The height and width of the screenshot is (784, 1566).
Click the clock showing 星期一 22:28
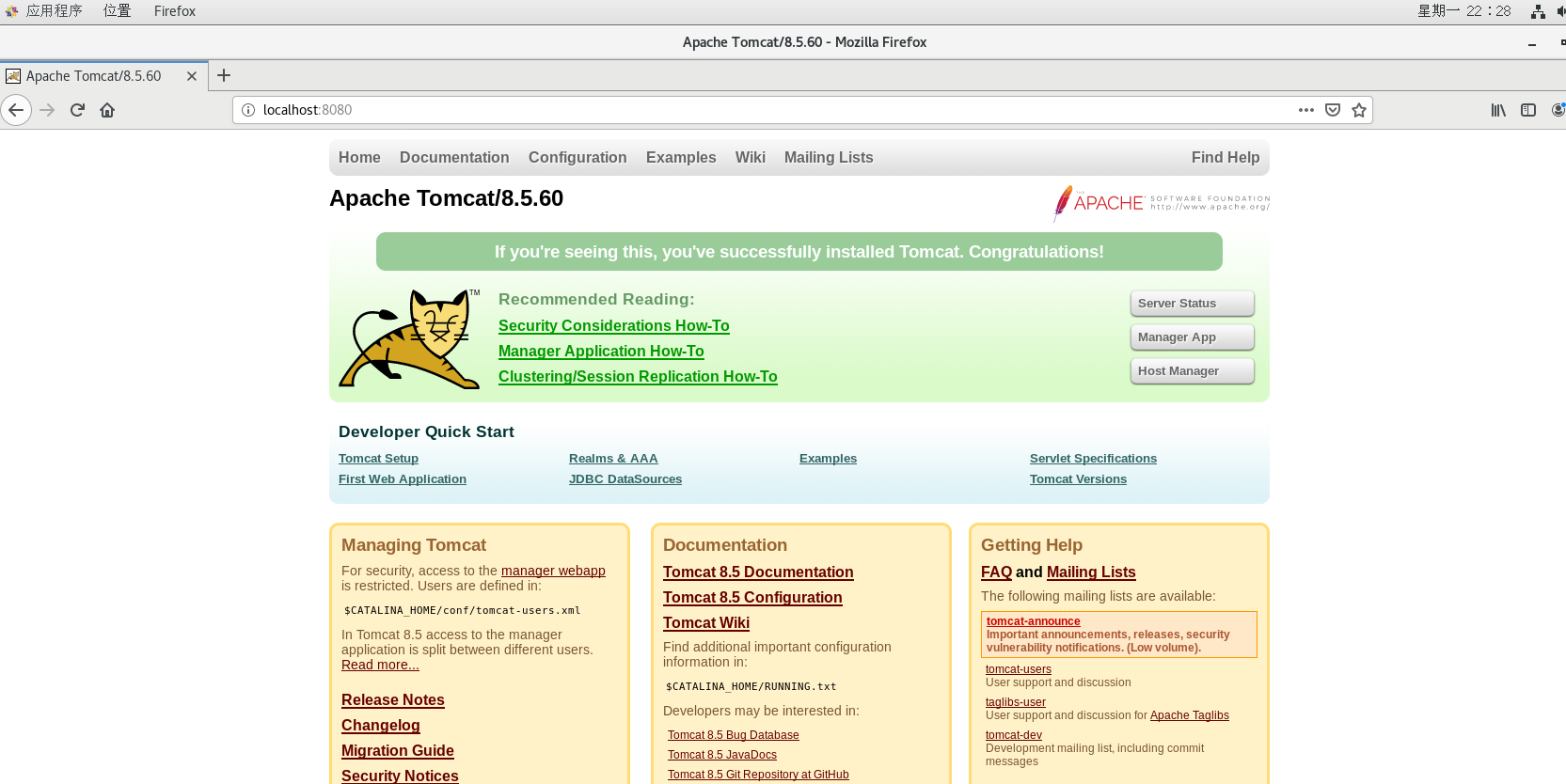point(1464,11)
